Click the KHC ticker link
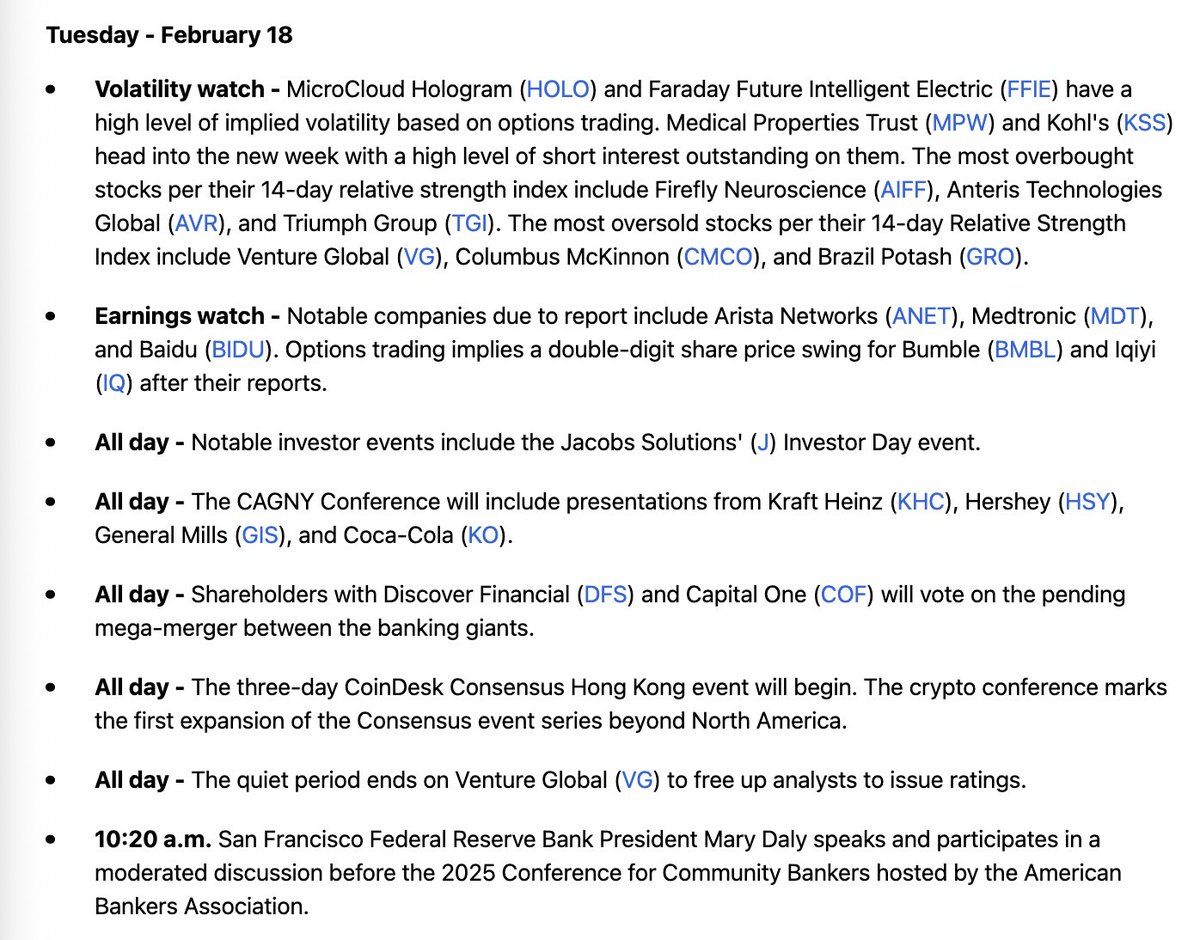 click(920, 502)
